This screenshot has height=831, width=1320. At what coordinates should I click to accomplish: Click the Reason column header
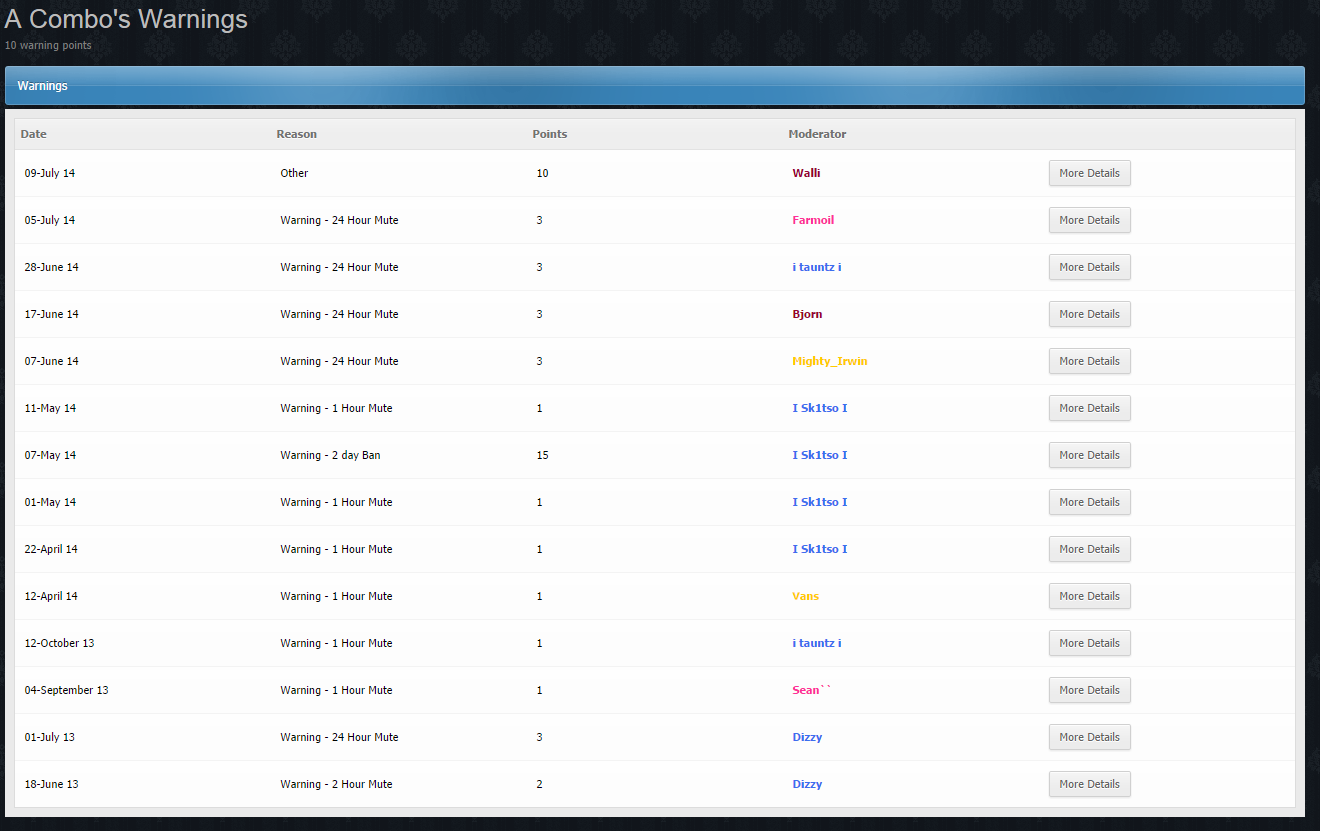(297, 134)
